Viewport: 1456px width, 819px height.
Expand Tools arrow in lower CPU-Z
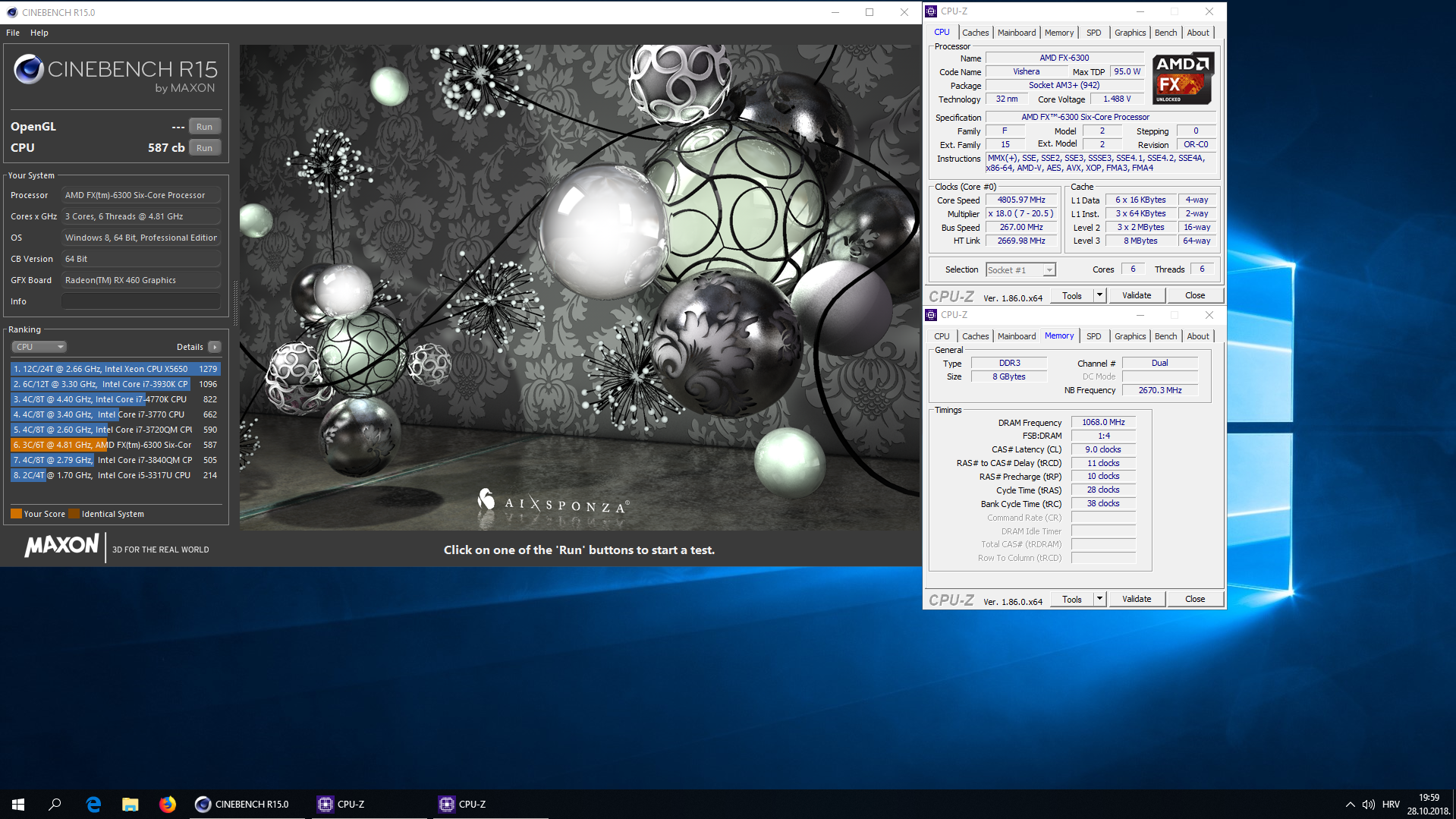click(1099, 599)
